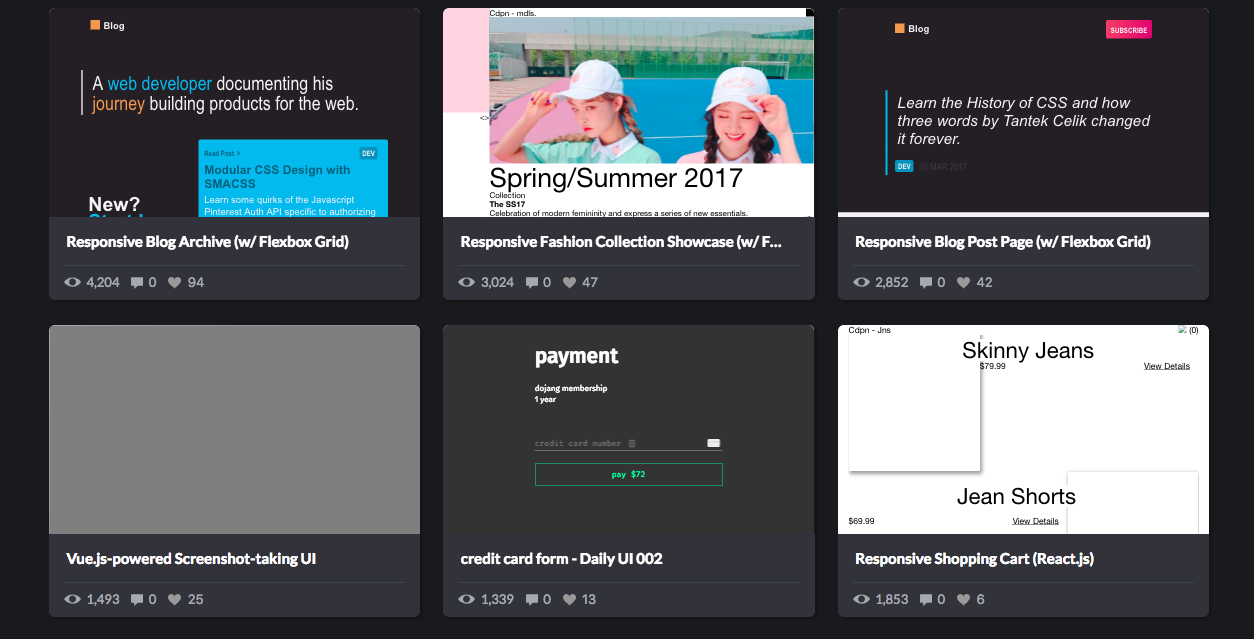Click views eye icon on Fashion Collection Showcase
1254x639 pixels.
click(x=466, y=283)
